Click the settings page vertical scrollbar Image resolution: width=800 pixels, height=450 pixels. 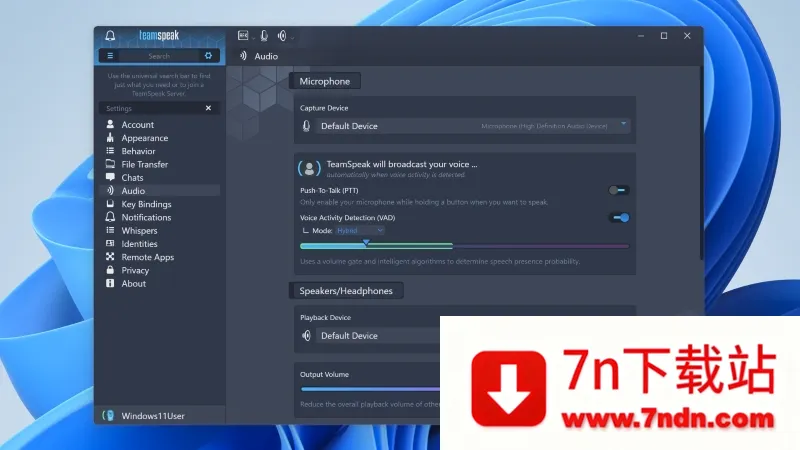(702, 163)
